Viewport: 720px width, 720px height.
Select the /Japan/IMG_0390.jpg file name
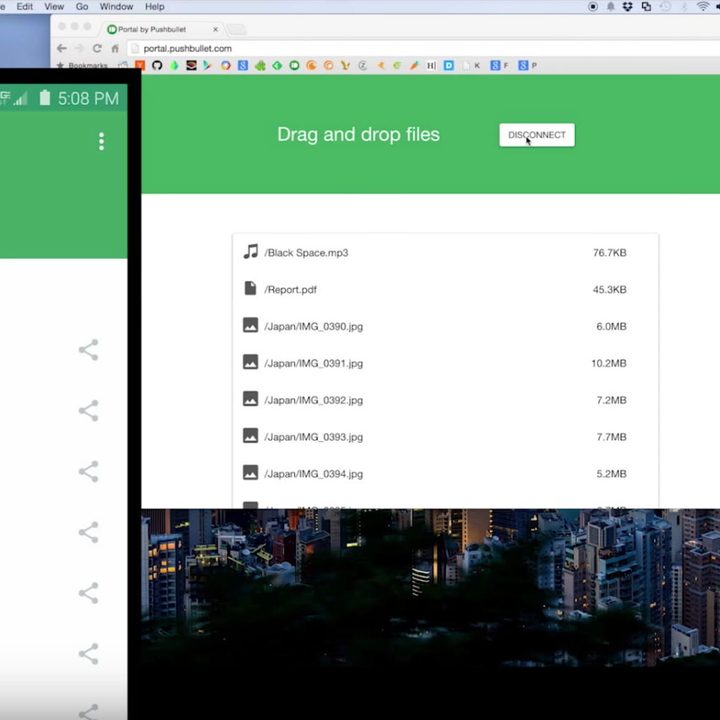[x=314, y=326]
